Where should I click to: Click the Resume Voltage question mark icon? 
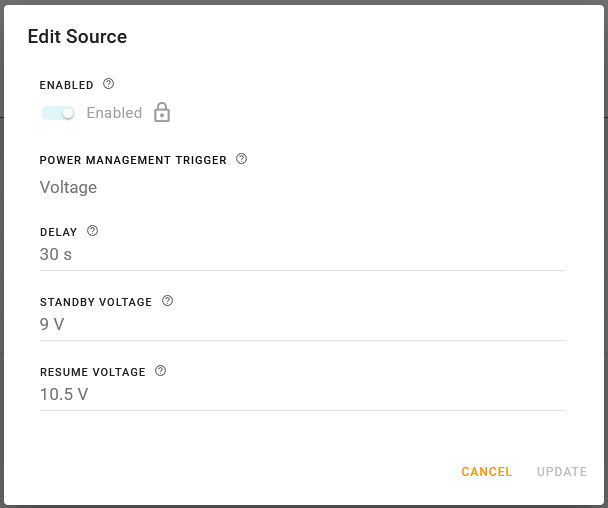pos(161,371)
